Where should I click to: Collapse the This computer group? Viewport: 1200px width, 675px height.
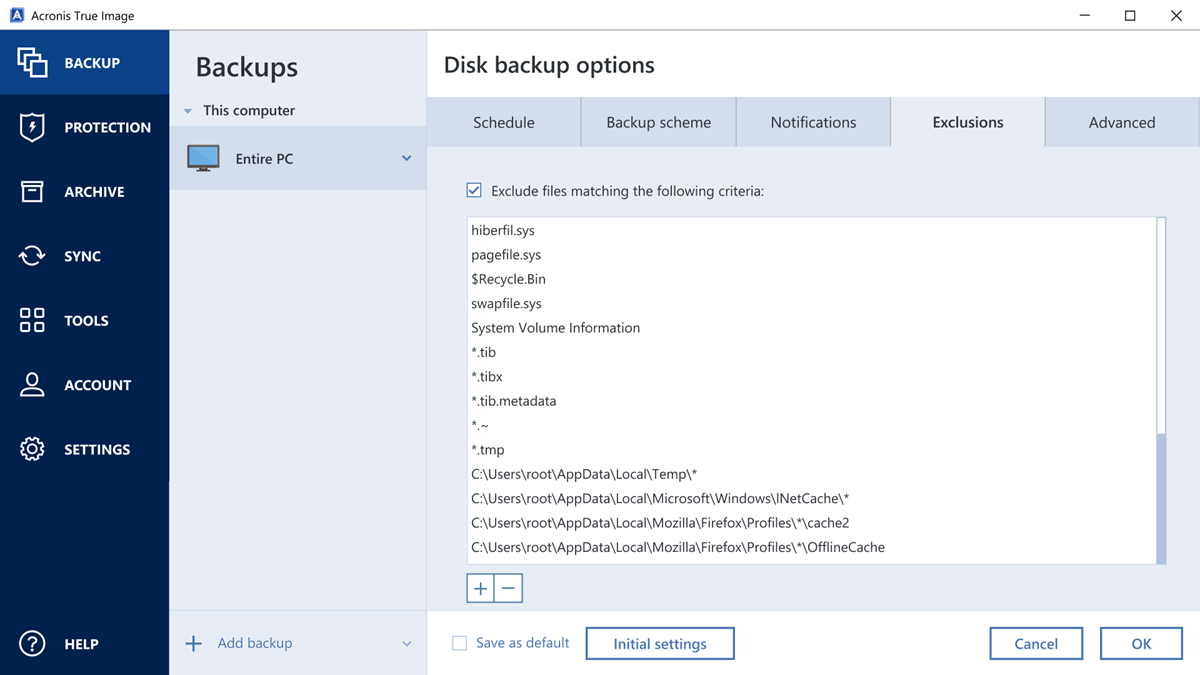188,111
